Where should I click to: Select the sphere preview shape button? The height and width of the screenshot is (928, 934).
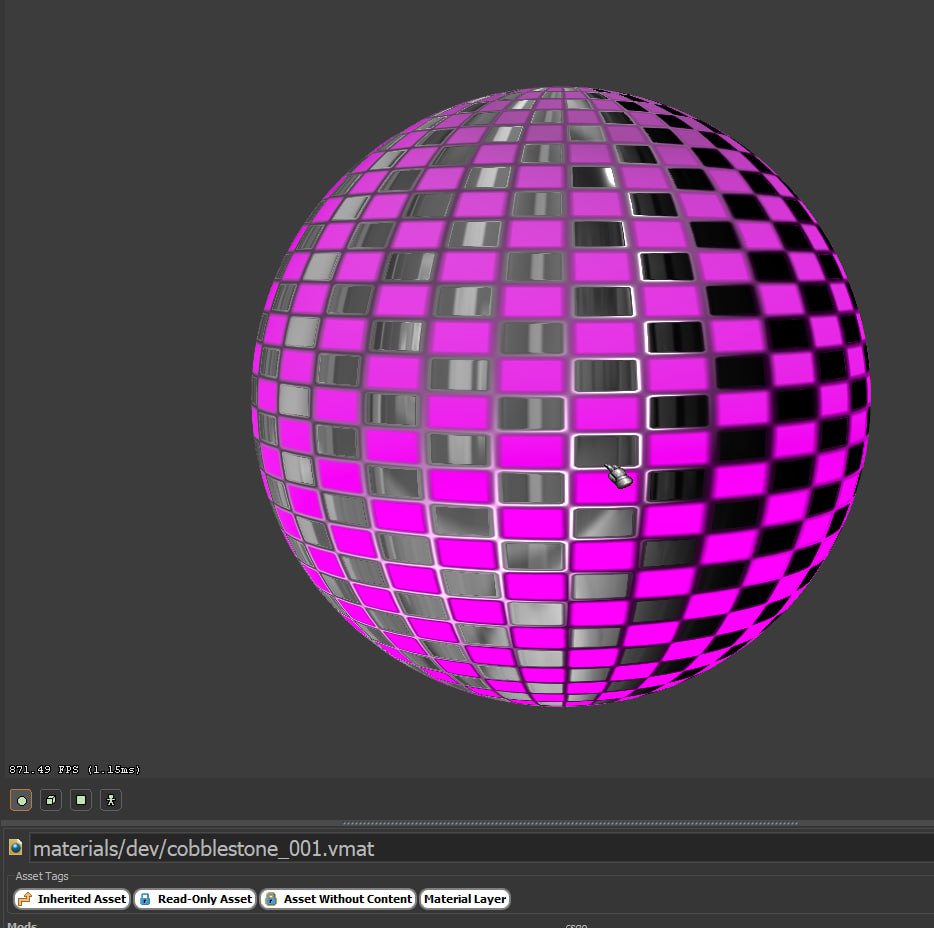(21, 800)
